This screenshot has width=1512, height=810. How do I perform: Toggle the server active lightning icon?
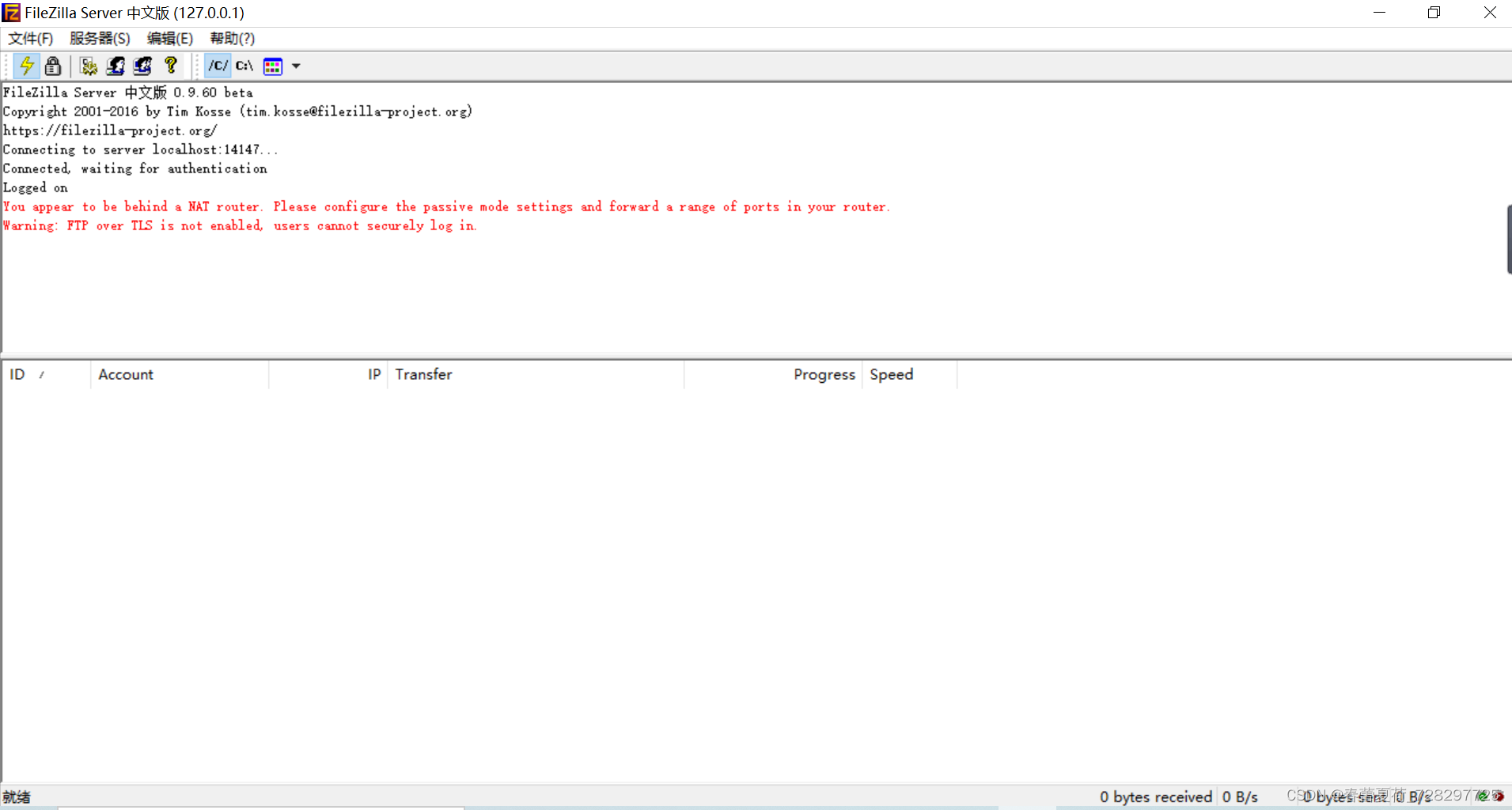point(26,66)
